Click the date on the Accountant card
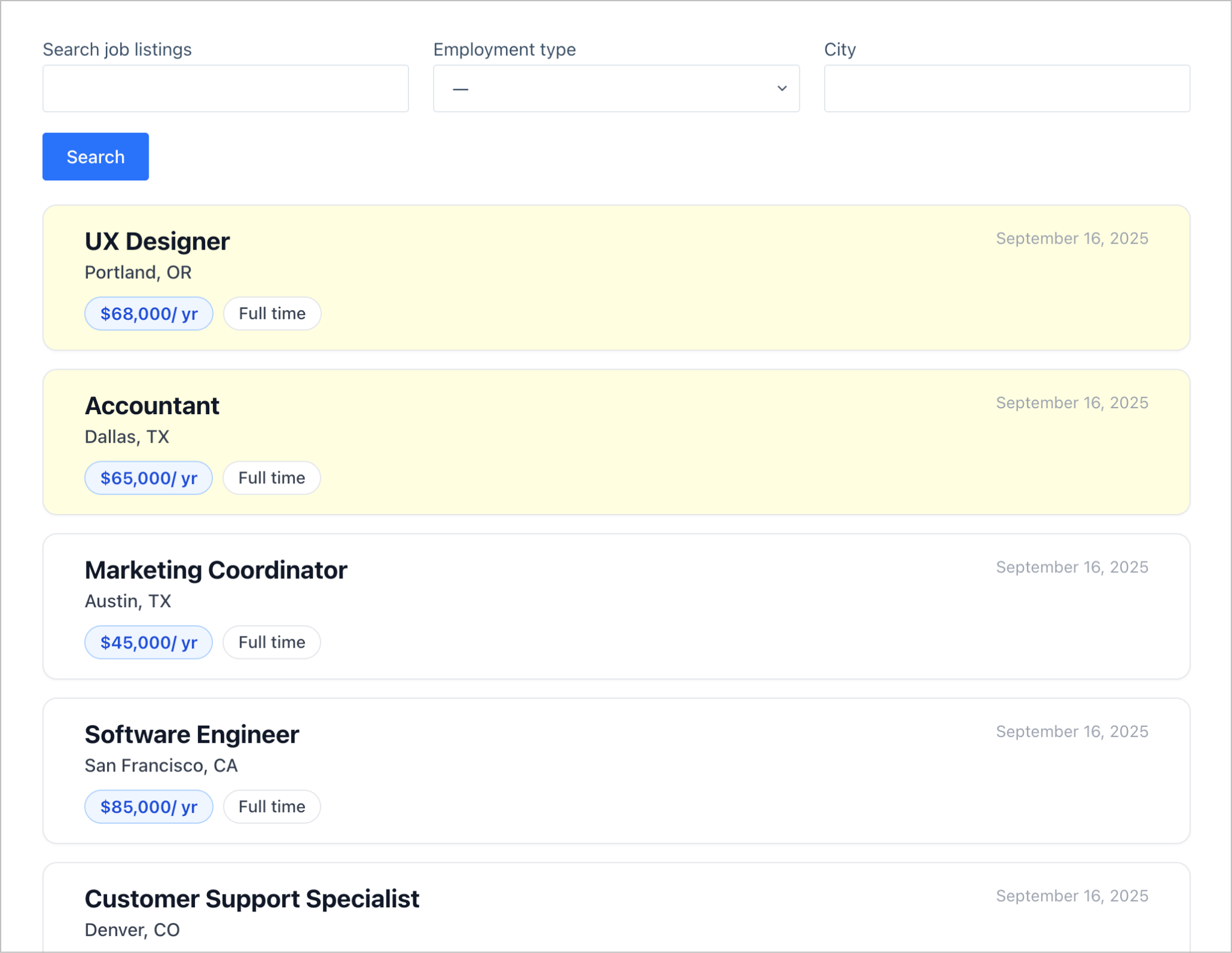1232x953 pixels. (x=1071, y=402)
